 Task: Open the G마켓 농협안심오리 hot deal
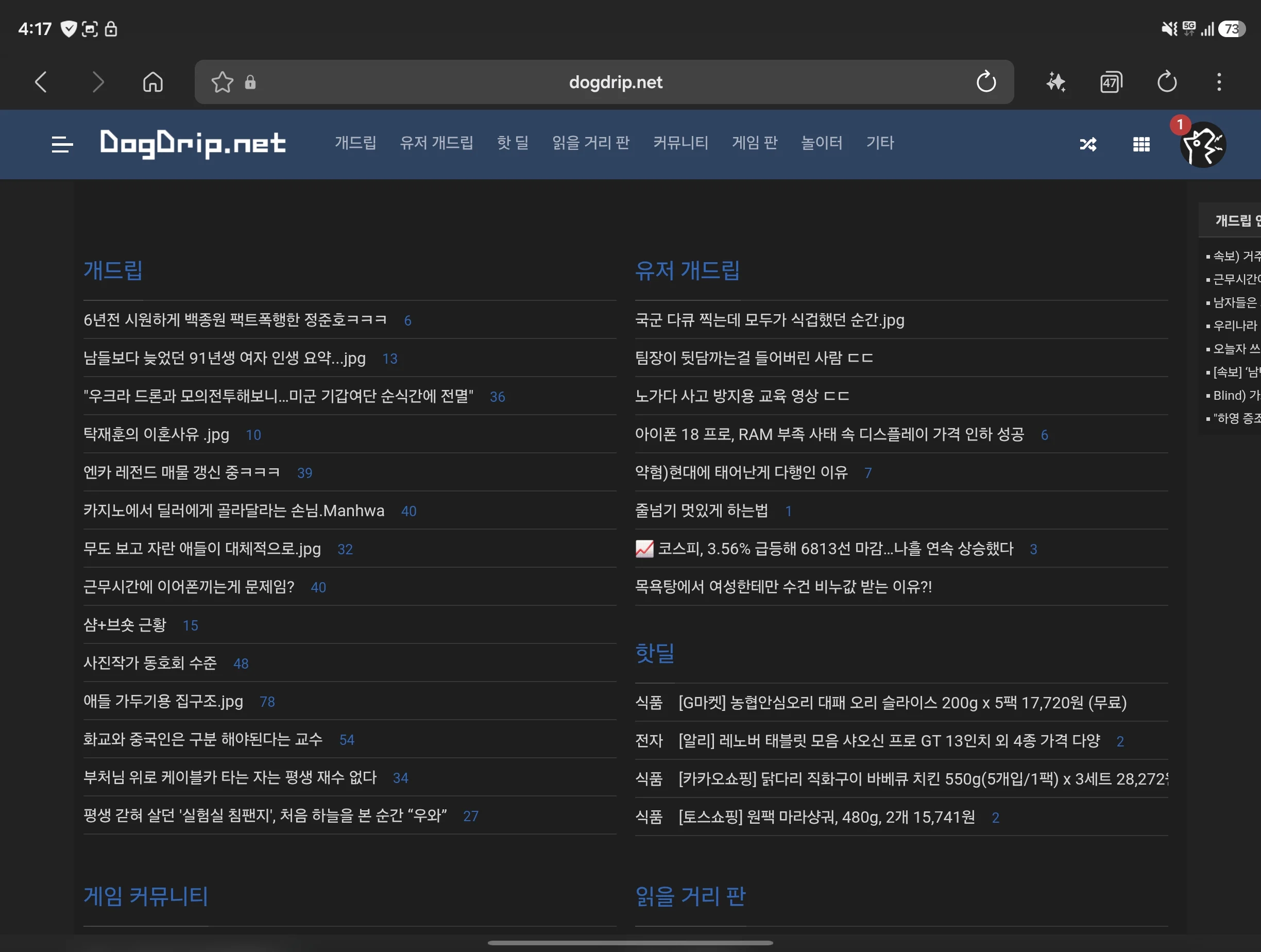point(902,702)
